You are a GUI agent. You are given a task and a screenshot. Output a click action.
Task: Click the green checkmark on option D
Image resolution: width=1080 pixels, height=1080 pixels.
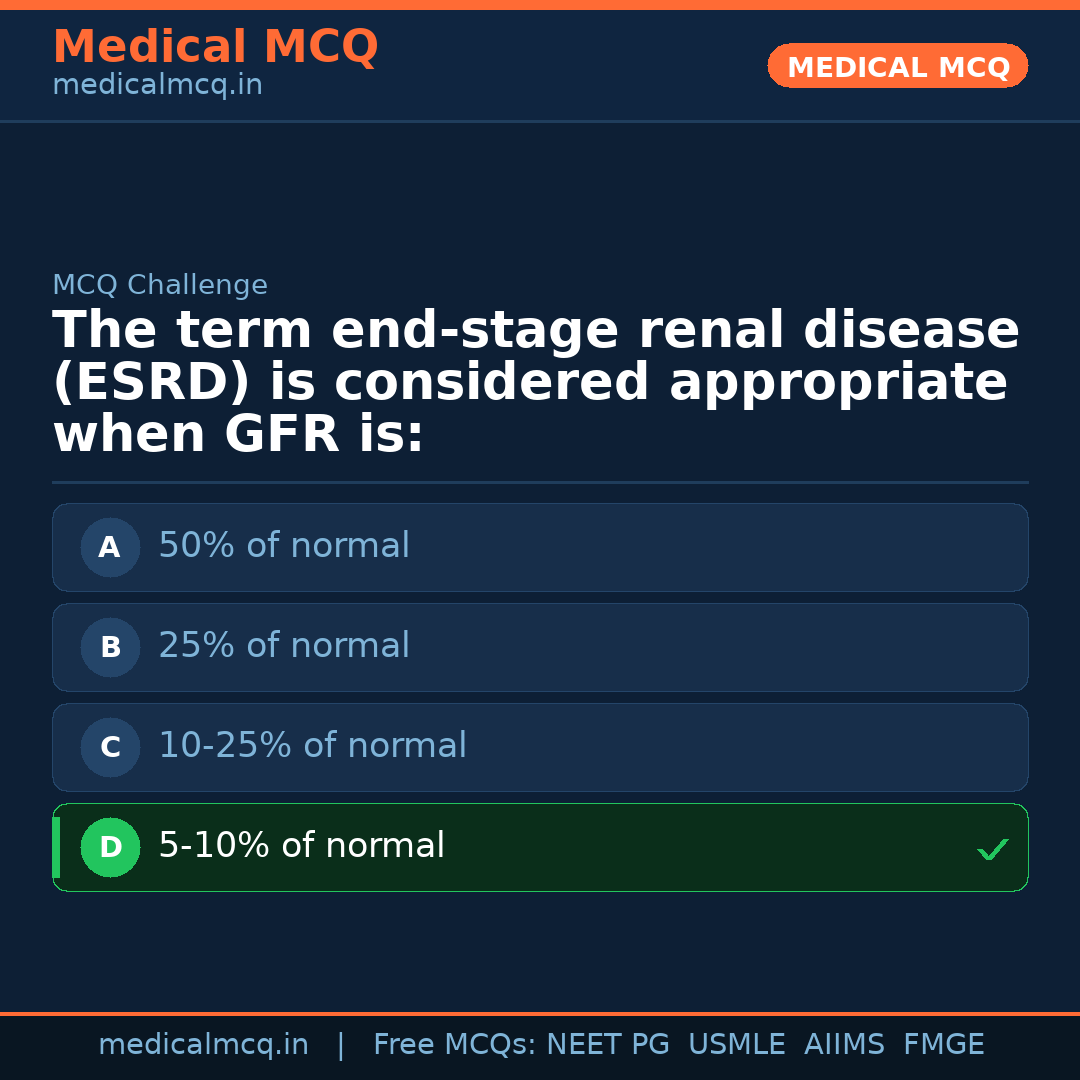[x=992, y=850]
